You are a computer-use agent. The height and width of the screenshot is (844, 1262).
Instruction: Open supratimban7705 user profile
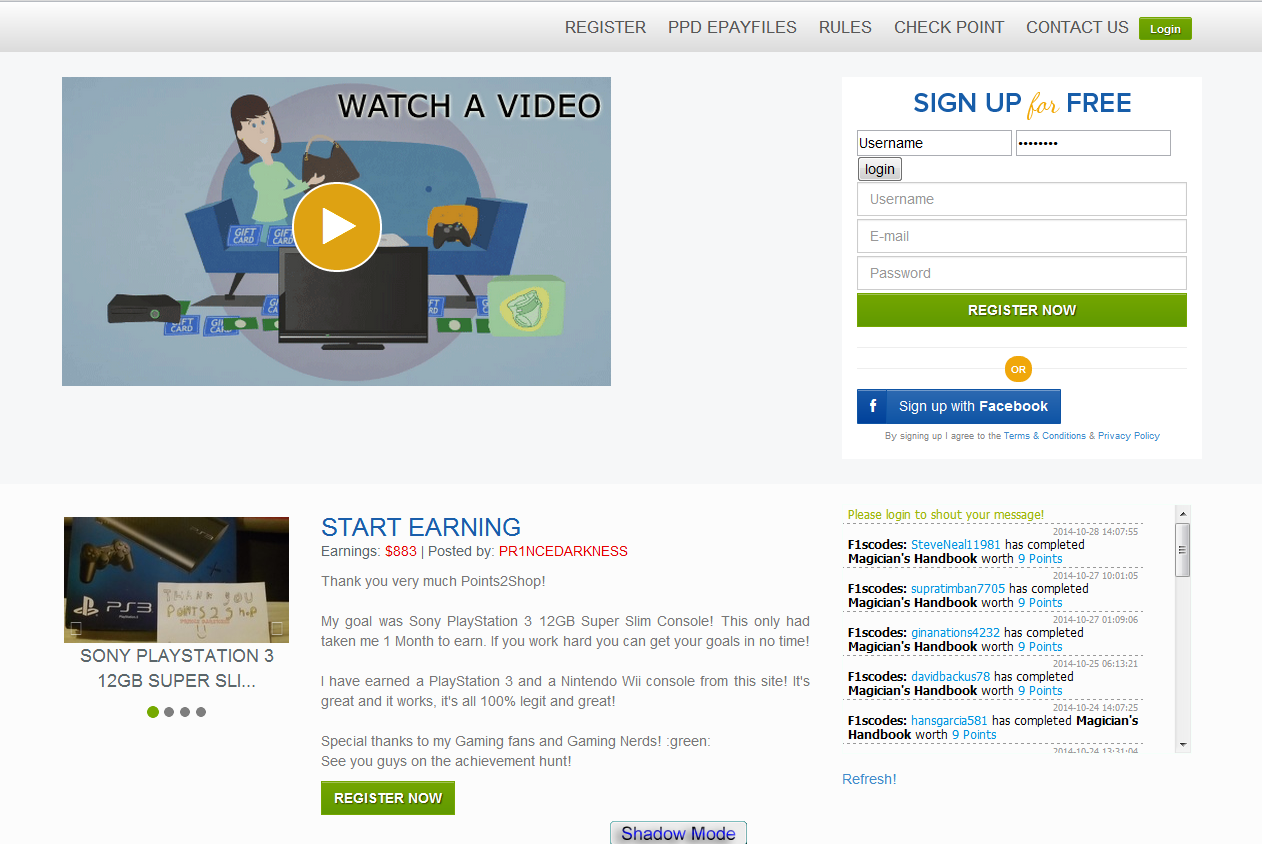tap(958, 589)
